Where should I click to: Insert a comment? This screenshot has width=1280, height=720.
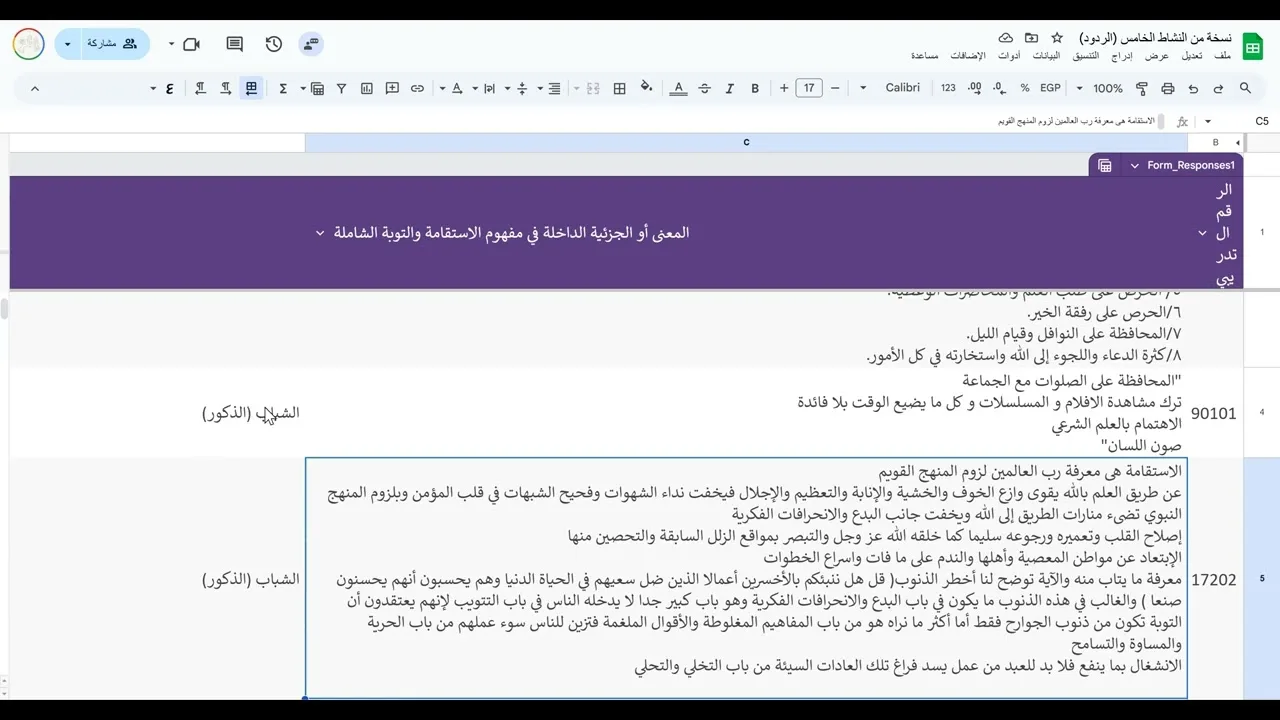(x=392, y=88)
